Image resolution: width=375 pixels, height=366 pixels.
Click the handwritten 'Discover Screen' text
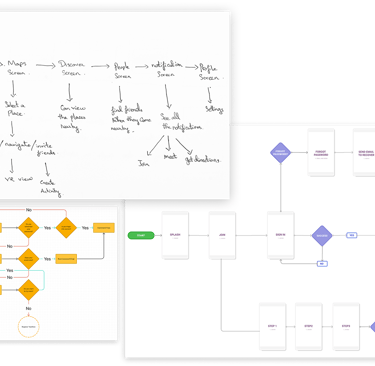[71, 68]
